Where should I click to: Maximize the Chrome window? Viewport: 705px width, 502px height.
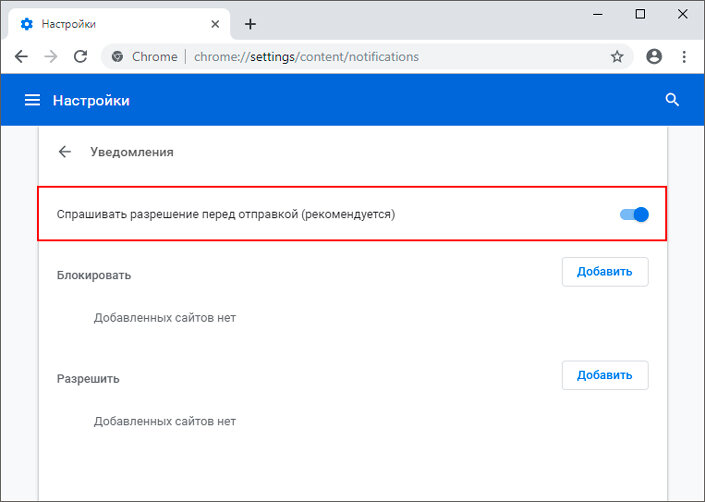tap(640, 14)
